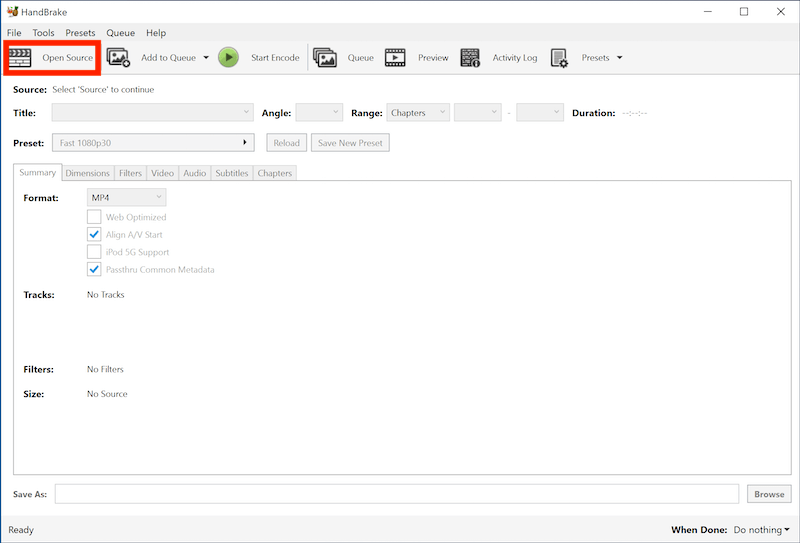
Task: Click the Open Source film clapper icon
Action: point(20,58)
